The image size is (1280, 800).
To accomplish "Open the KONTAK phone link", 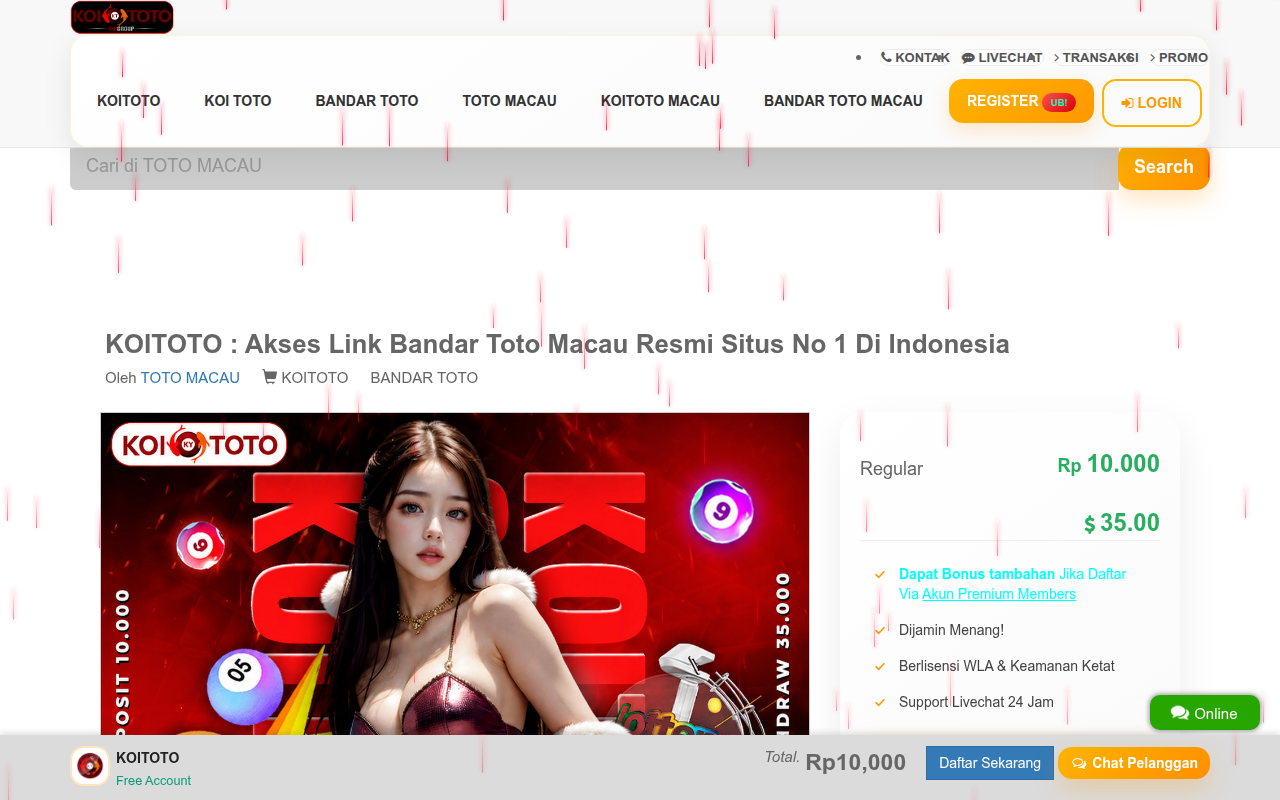I will [x=915, y=58].
